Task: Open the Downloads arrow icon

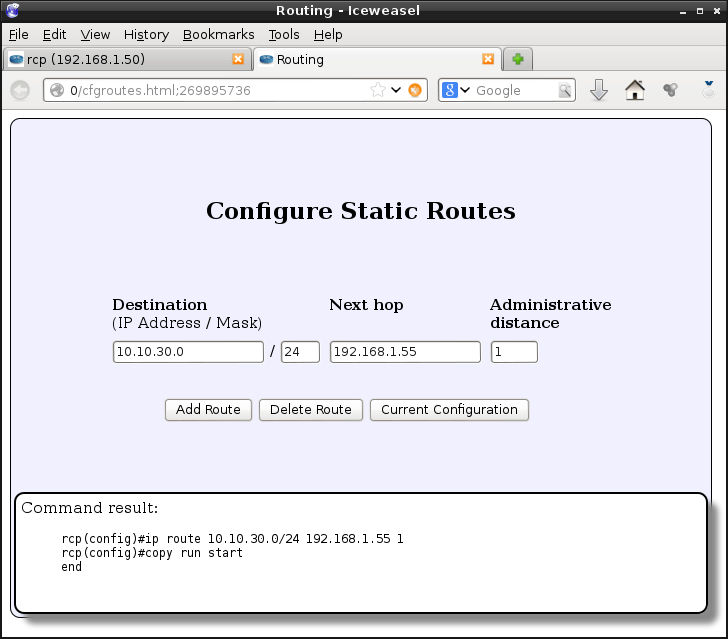Action: (x=599, y=90)
